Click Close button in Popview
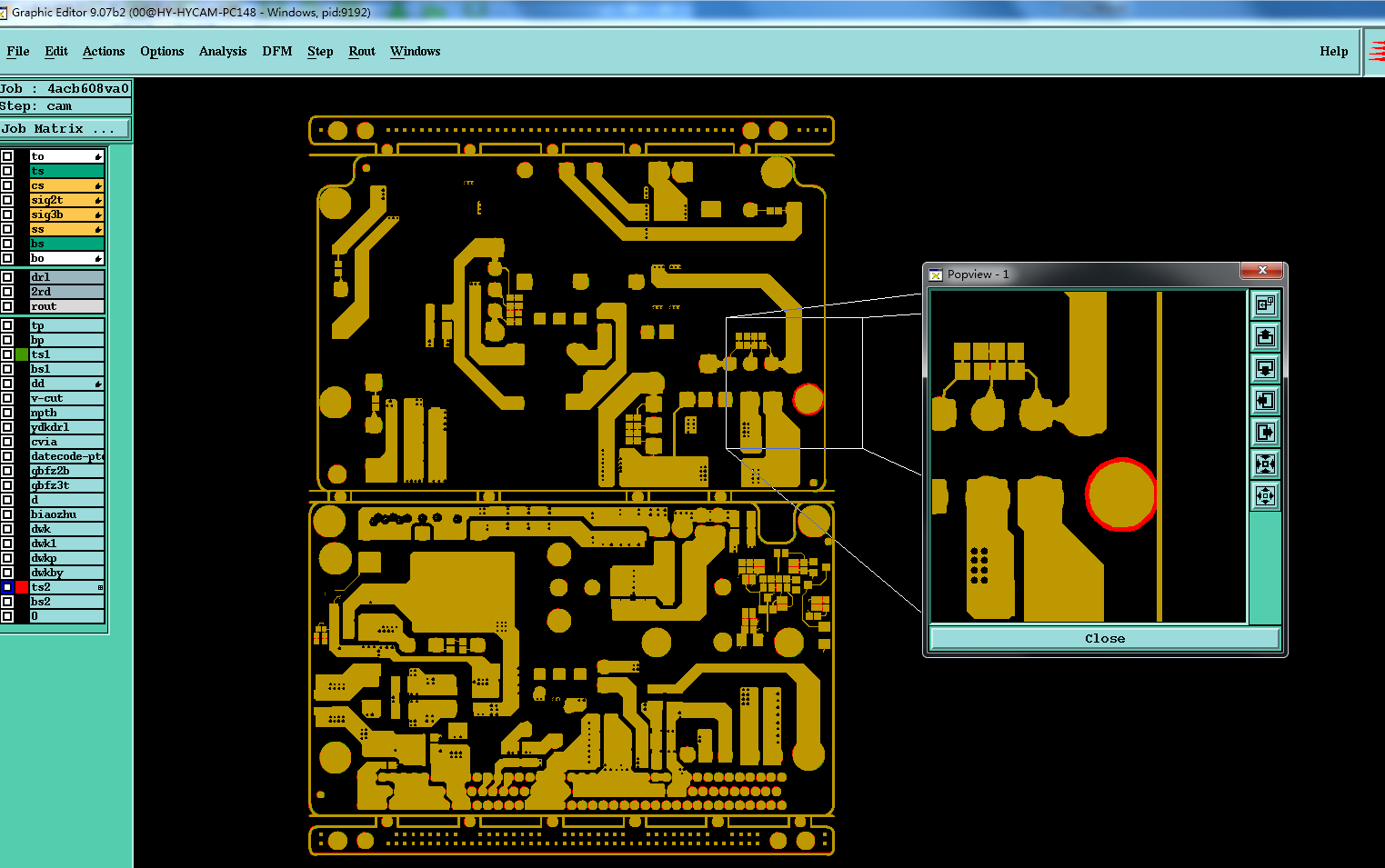The width and height of the screenshot is (1385, 868). (x=1105, y=639)
